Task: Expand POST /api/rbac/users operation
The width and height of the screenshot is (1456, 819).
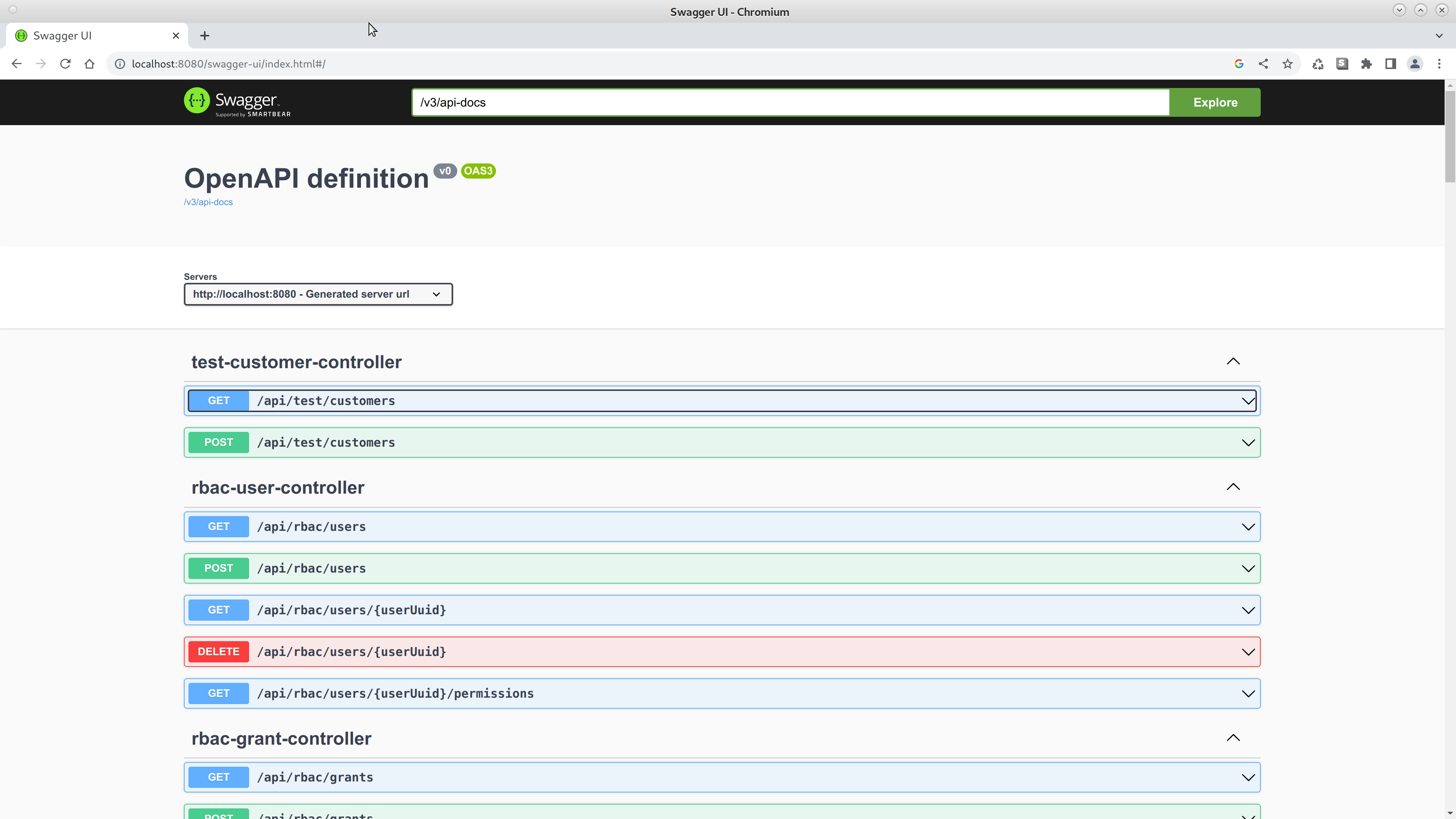Action: point(722,569)
